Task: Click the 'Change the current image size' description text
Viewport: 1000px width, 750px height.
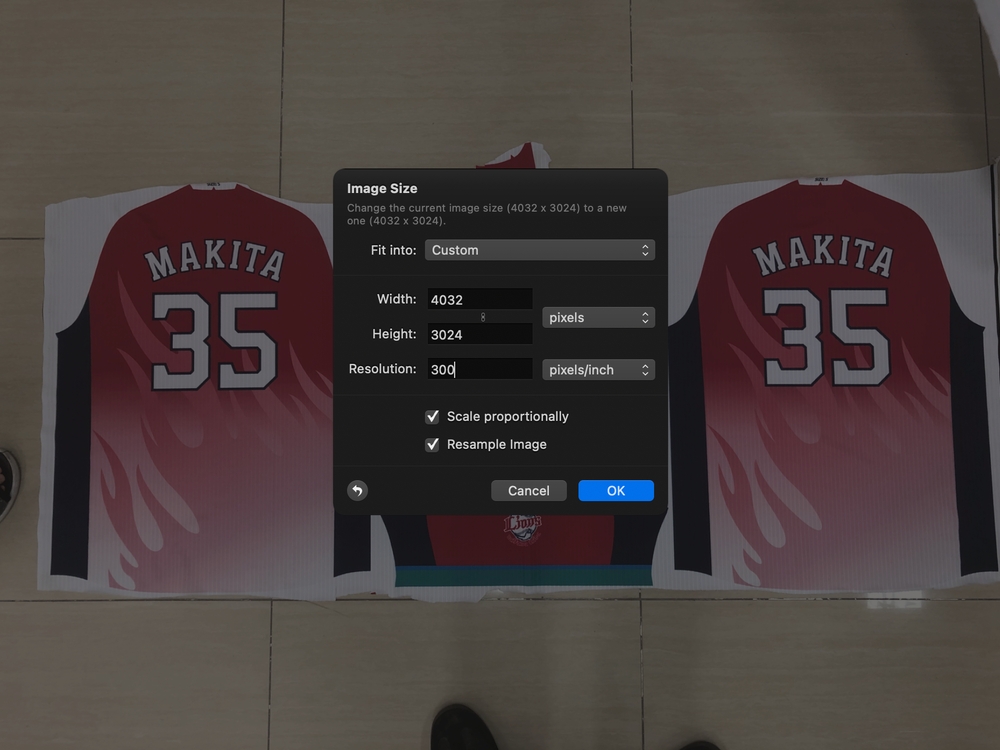Action: click(487, 214)
